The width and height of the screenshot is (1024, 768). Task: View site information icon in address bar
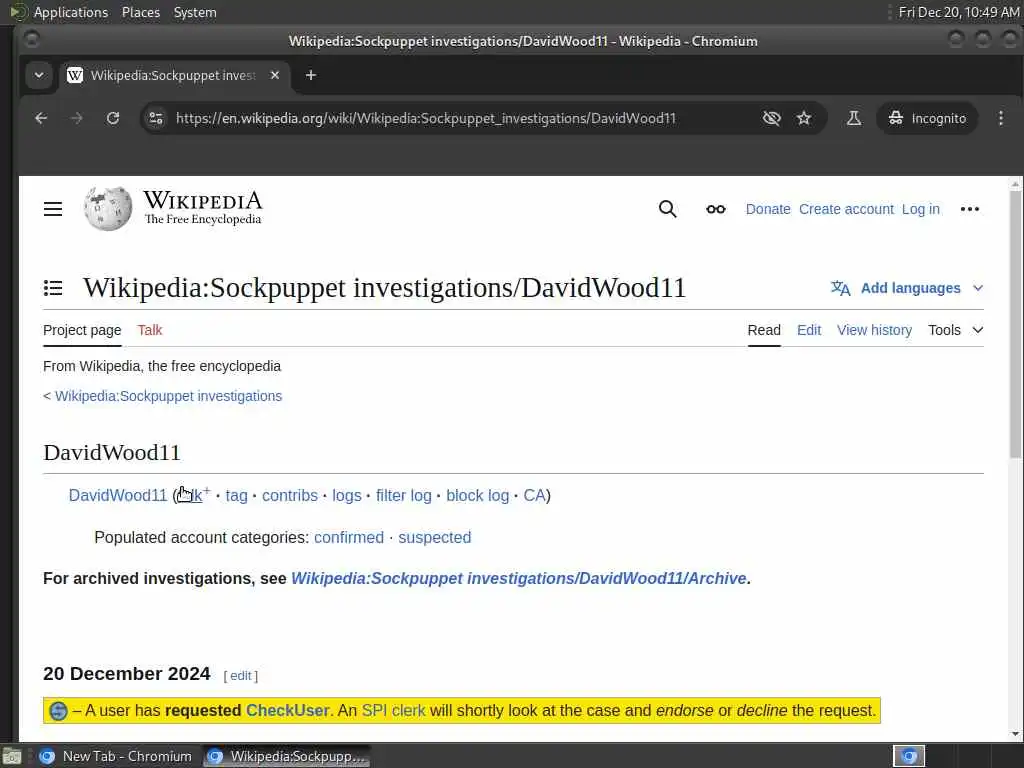tap(156, 118)
